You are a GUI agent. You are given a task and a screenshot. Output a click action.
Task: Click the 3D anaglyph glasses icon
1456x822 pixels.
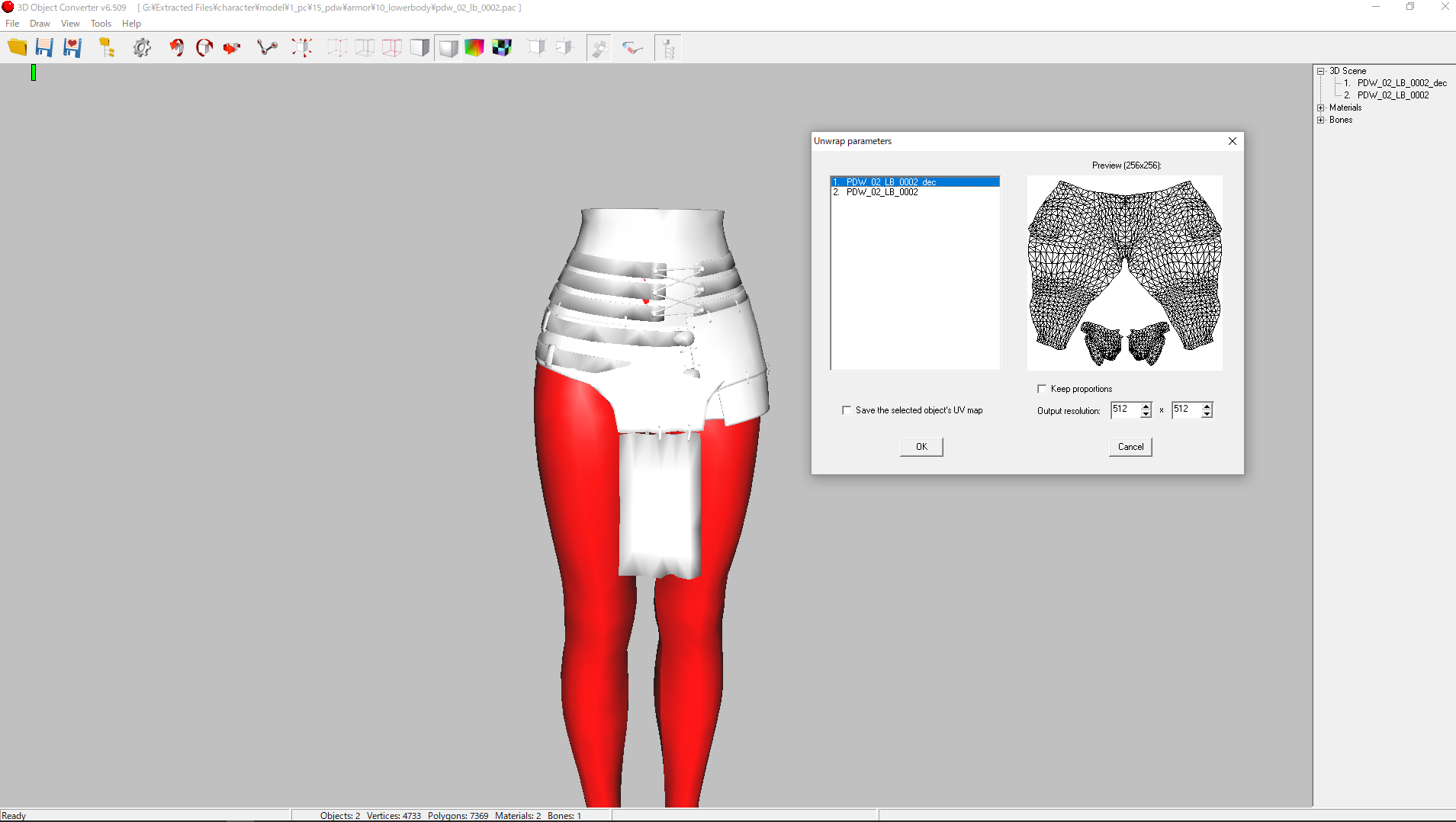(632, 48)
